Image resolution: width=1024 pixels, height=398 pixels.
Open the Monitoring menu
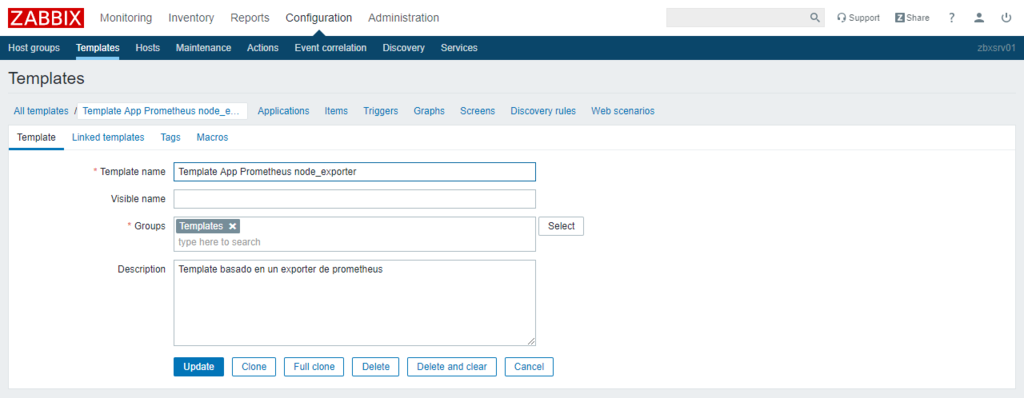(x=126, y=18)
